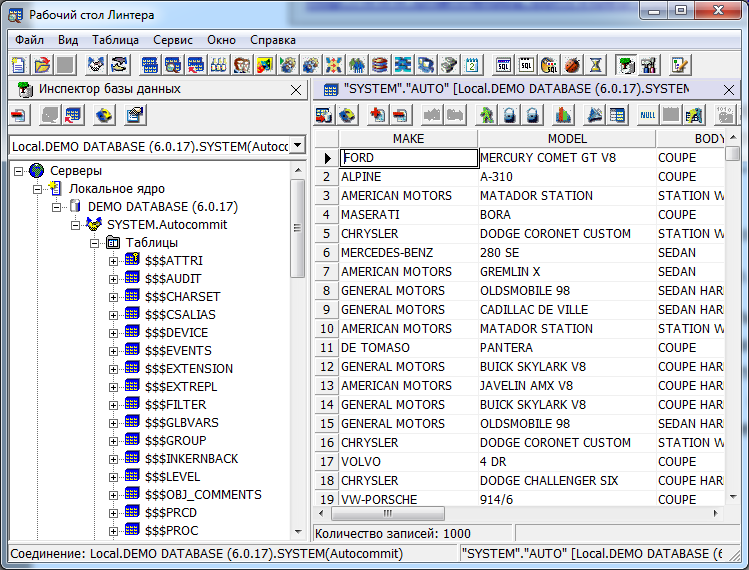This screenshot has height=570, width=749.
Task: Click the NULL button in table toolbar
Action: click(x=647, y=115)
